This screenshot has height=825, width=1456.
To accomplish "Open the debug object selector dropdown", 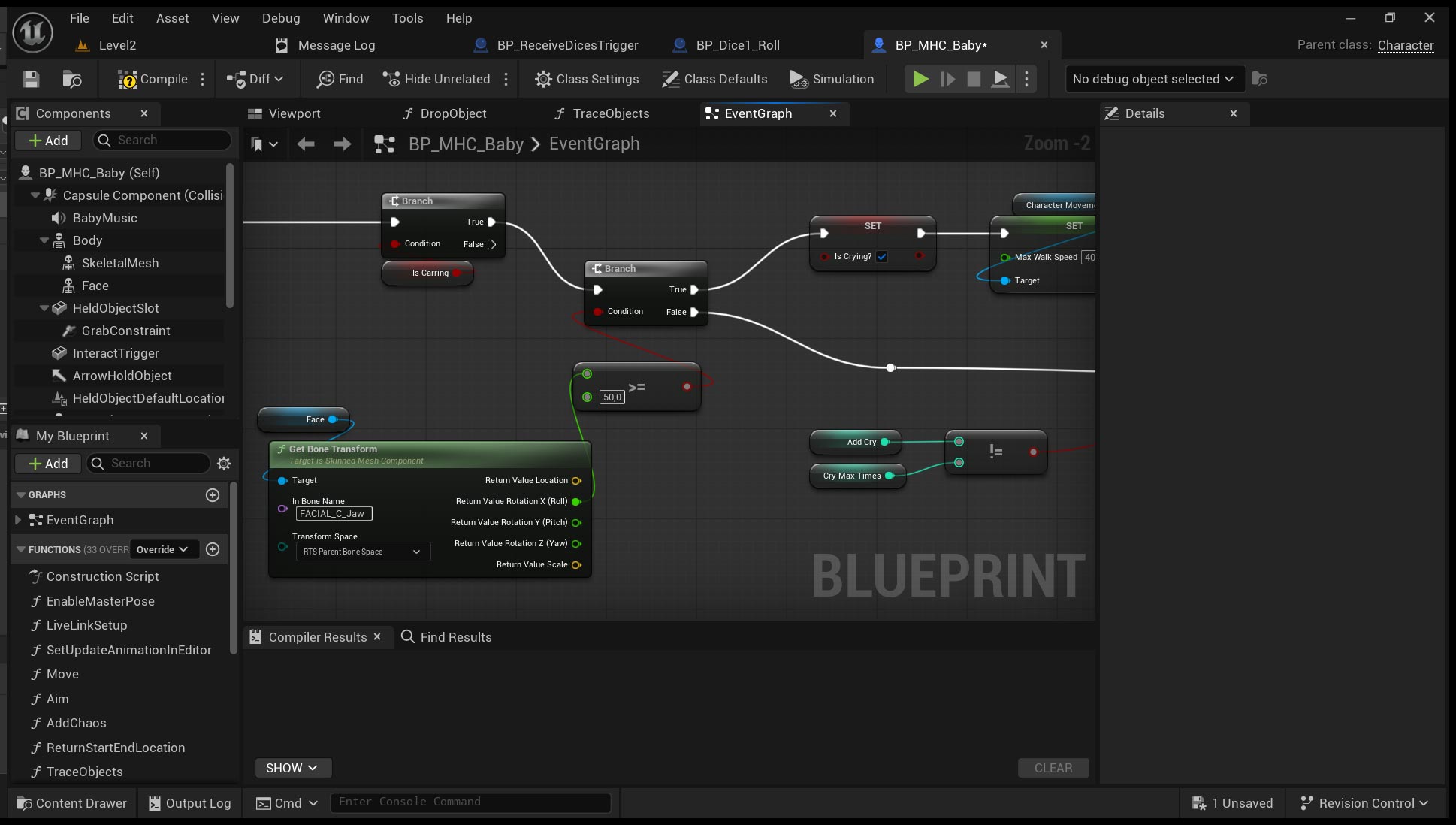I will pyautogui.click(x=1153, y=79).
